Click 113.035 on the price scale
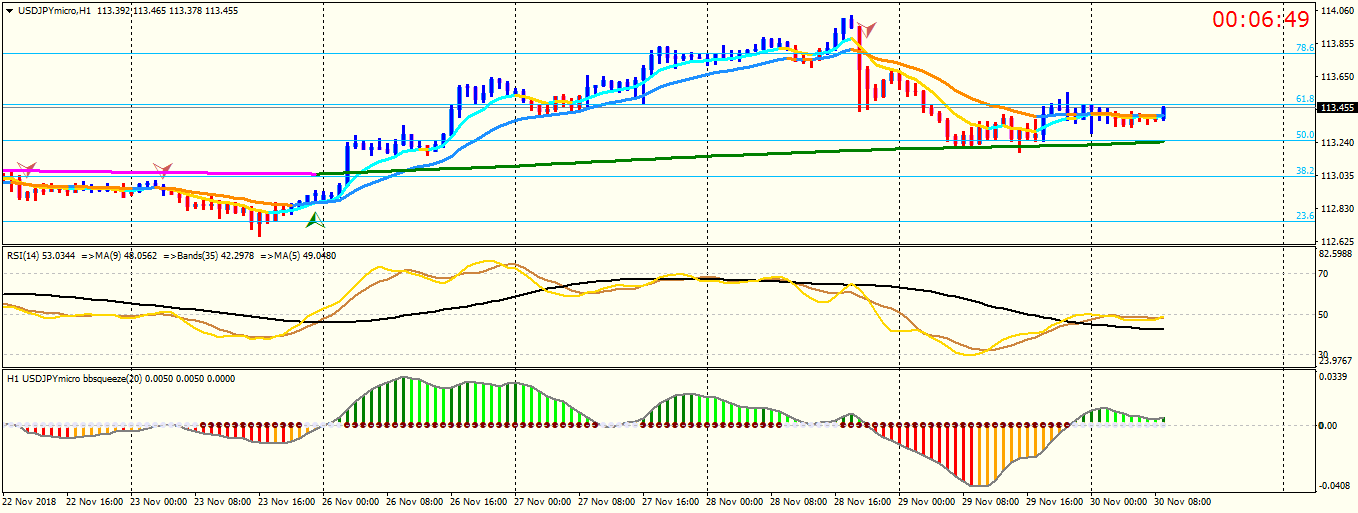Screen dimensions: 1358x513 pyautogui.click(x=1337, y=176)
